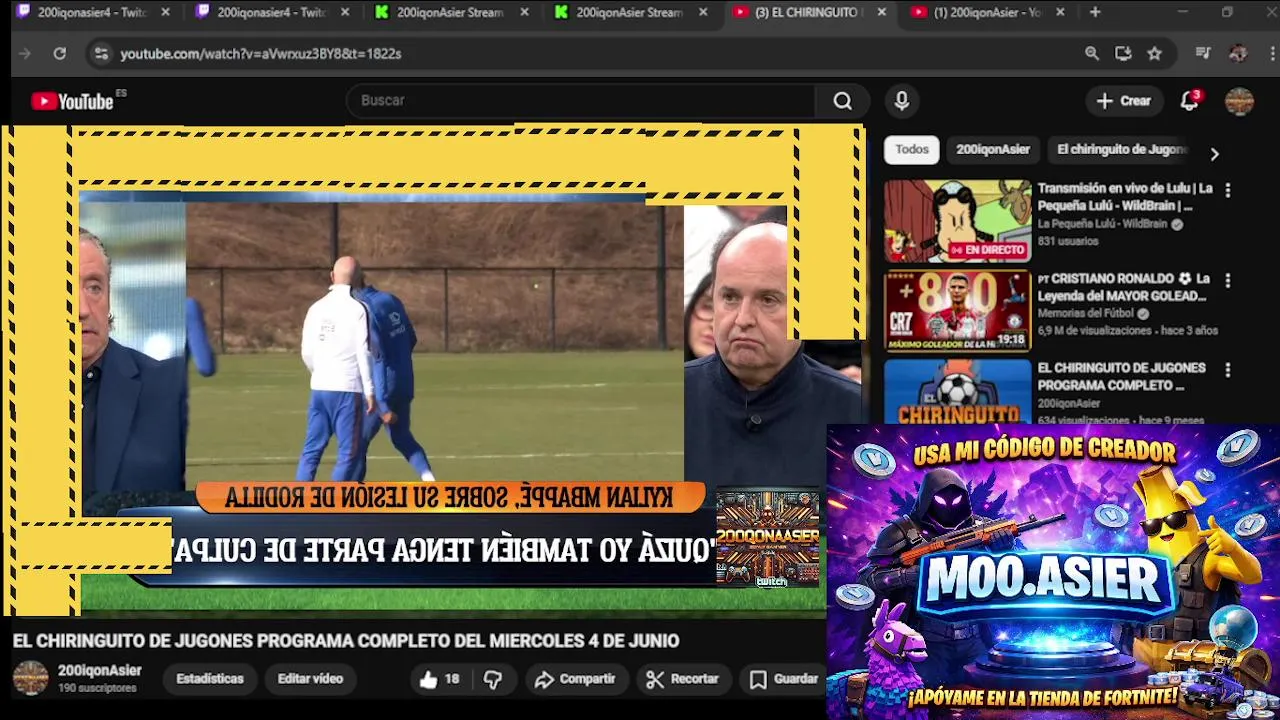
Task: Reload the YouTube page
Action: point(60,54)
